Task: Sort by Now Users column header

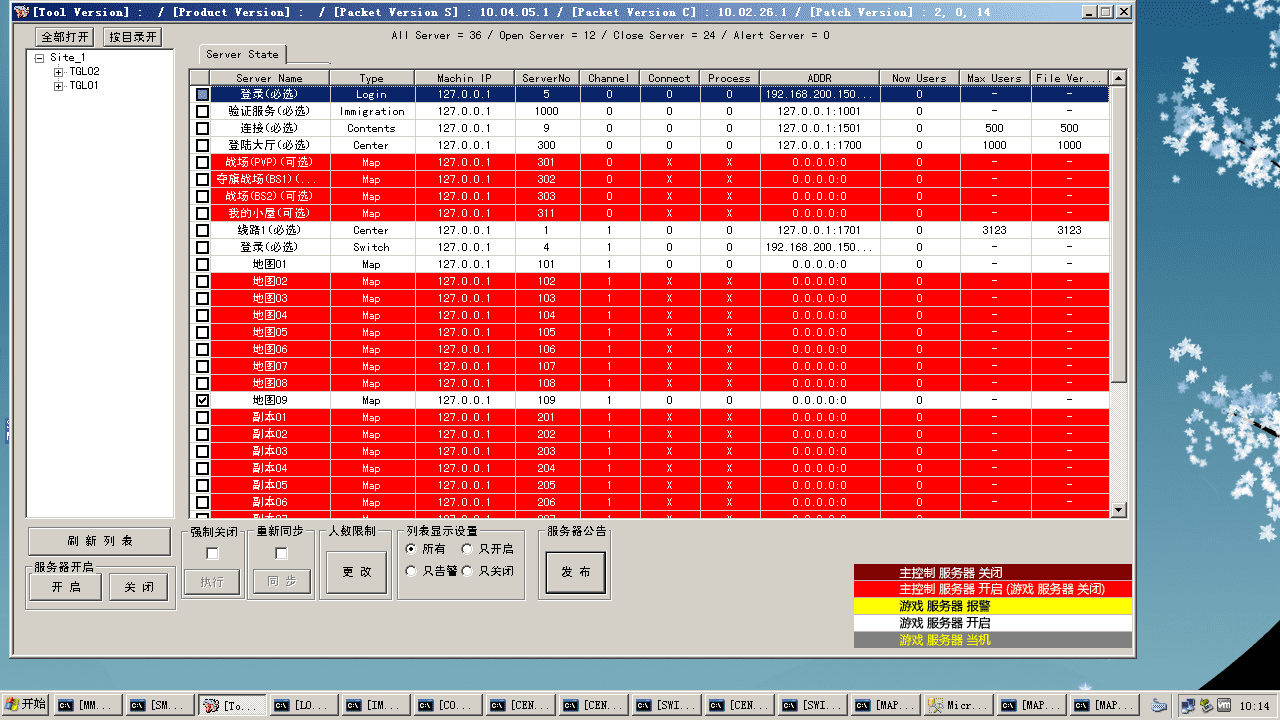Action: pyautogui.click(x=919, y=78)
